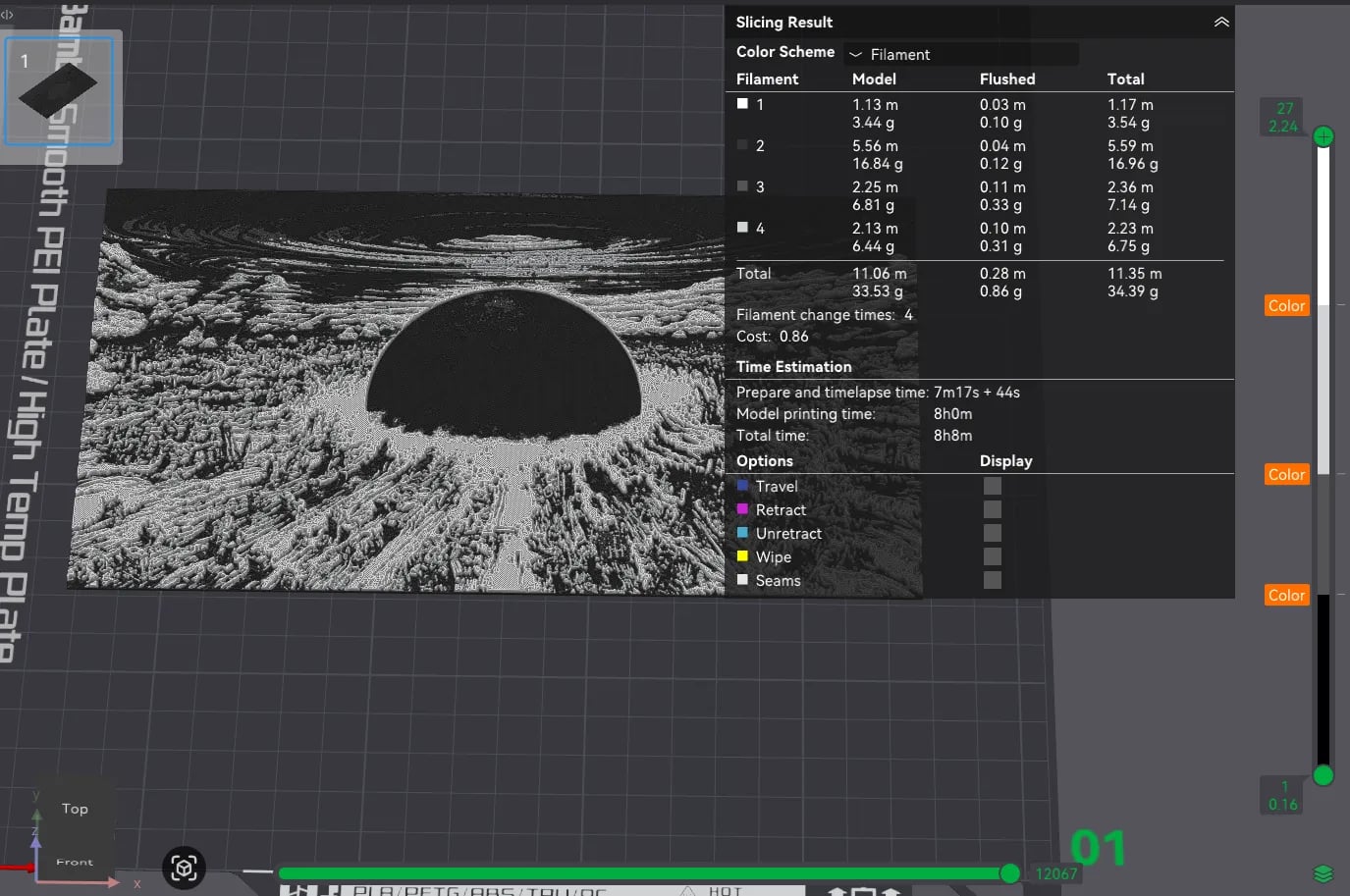Click the horizontal move slider handle

[1009, 873]
